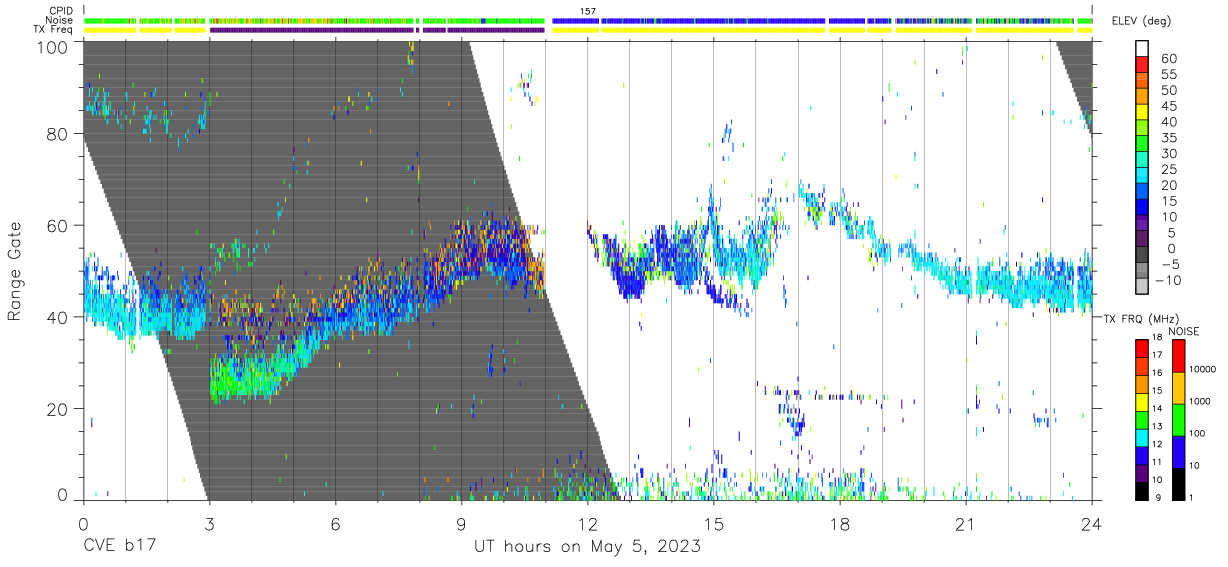The width and height of the screenshot is (1228, 567).
Task: Click the Noise row label at top left
Action: pos(61,20)
